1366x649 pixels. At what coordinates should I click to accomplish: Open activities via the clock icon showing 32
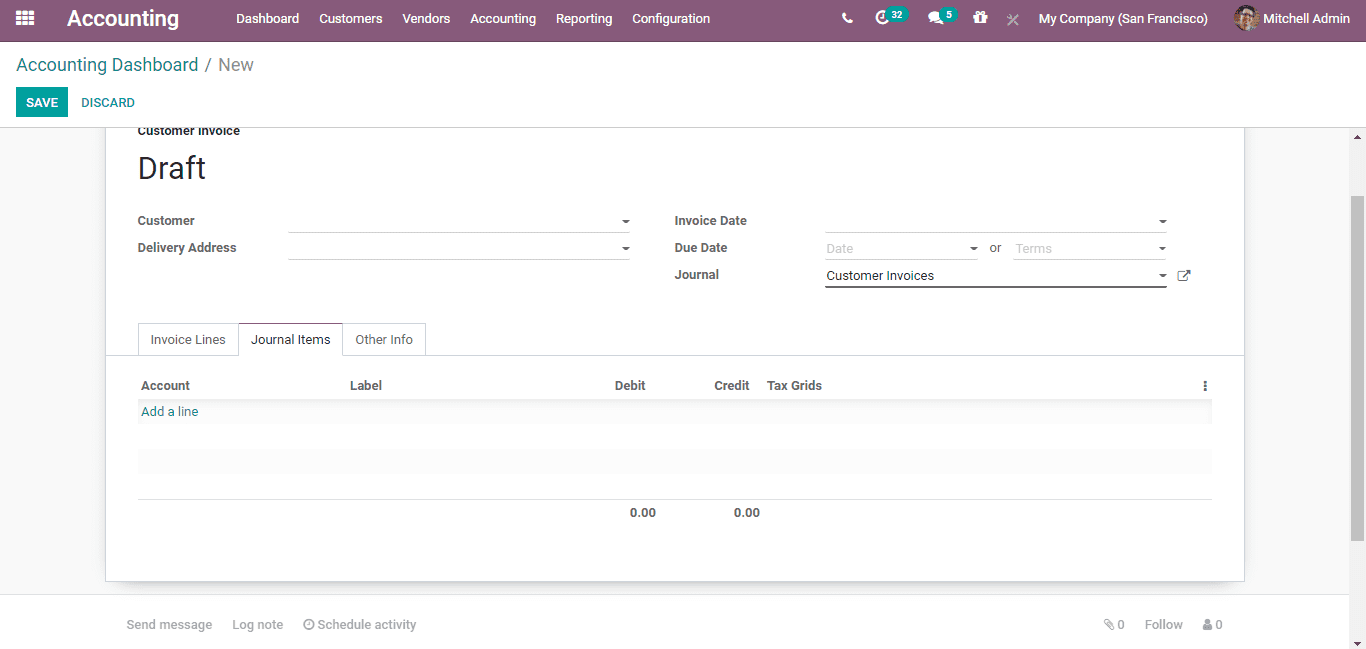(x=884, y=18)
